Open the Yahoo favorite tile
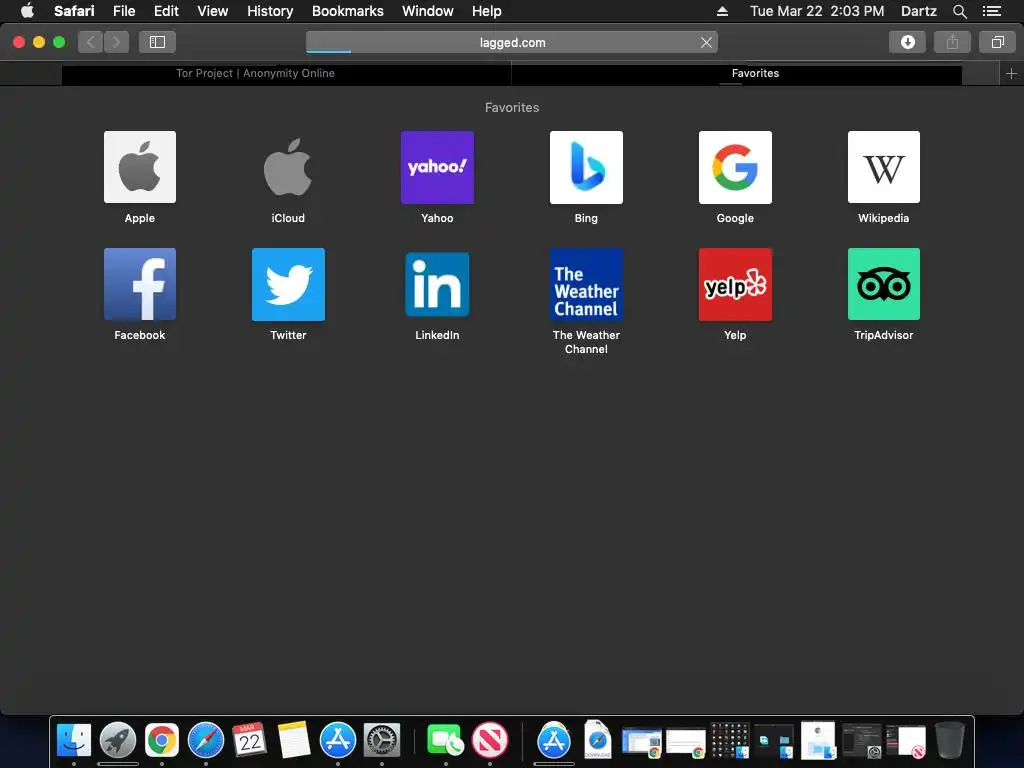 [x=437, y=167]
